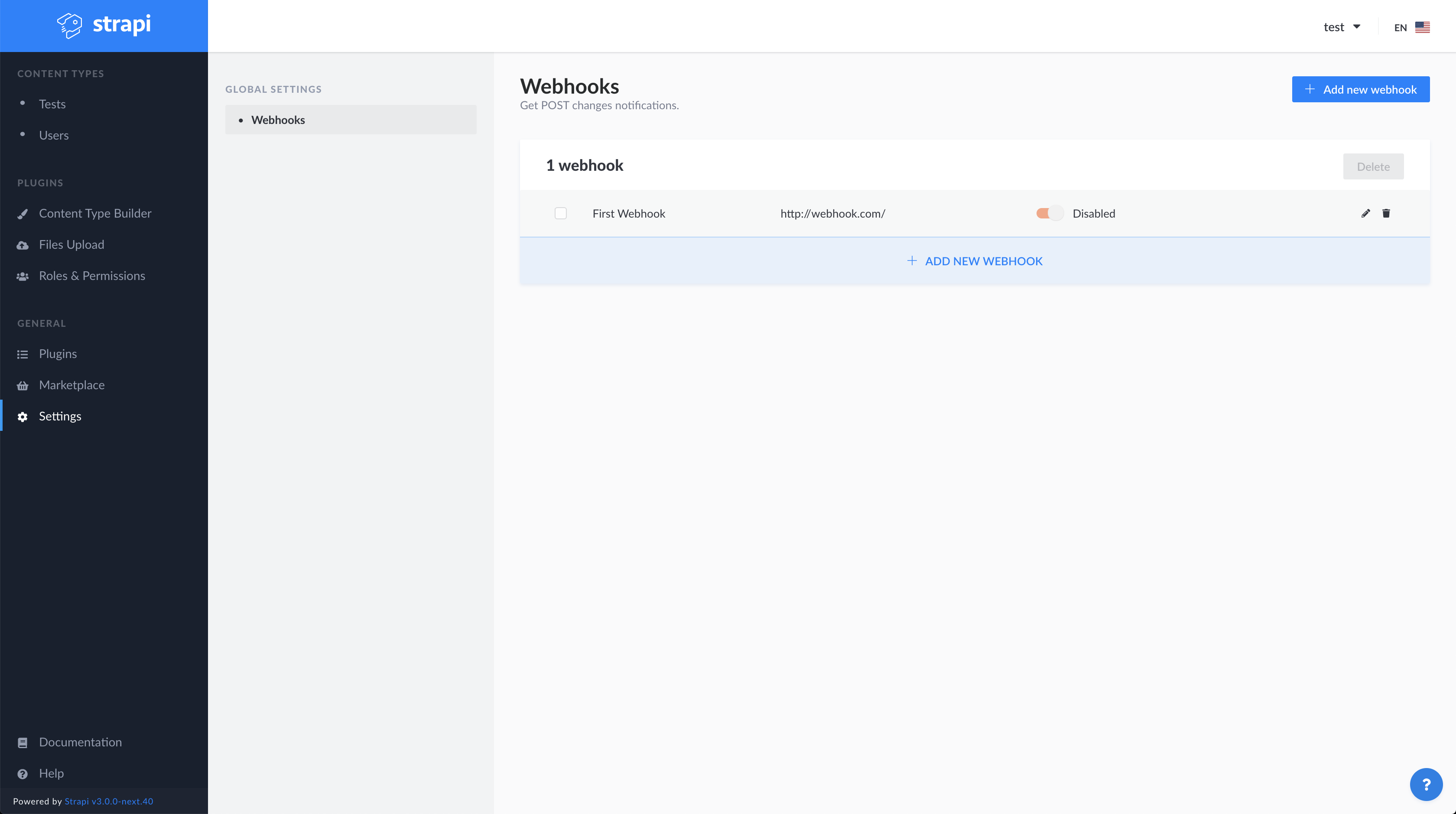Click the Files Upload cloud icon

point(23,245)
